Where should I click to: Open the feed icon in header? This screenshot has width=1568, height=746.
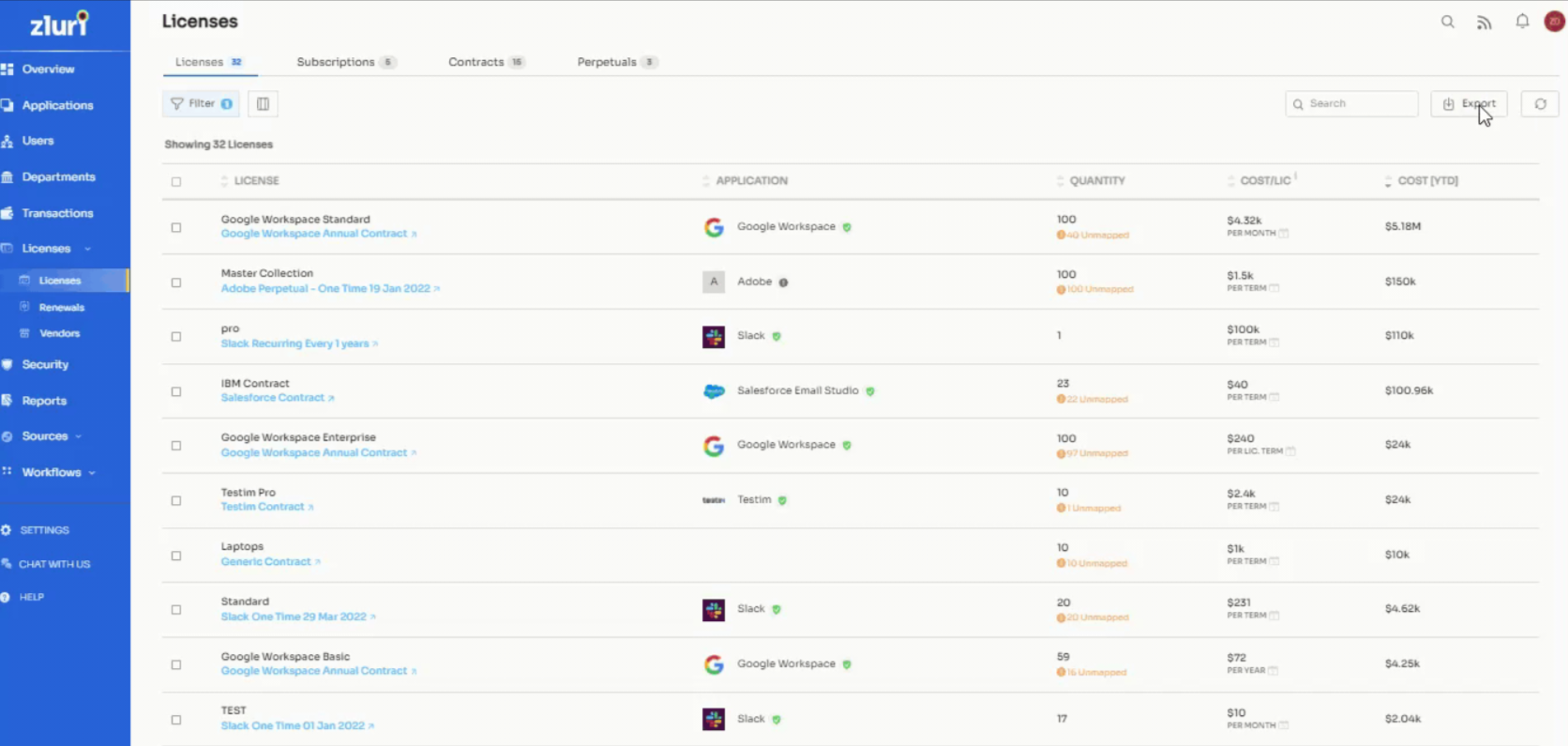(x=1484, y=23)
